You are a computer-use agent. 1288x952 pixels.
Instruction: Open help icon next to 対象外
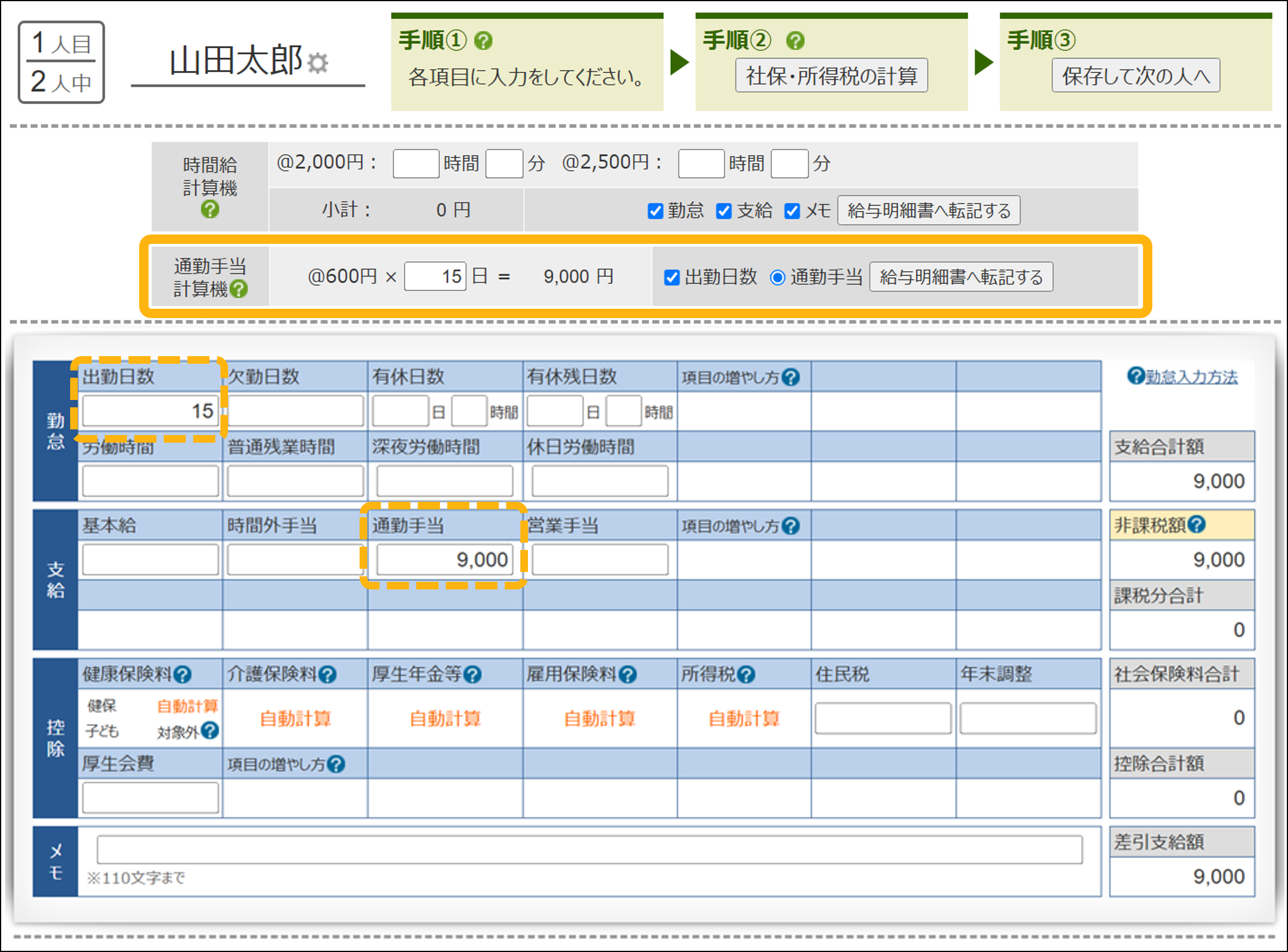click(x=210, y=730)
